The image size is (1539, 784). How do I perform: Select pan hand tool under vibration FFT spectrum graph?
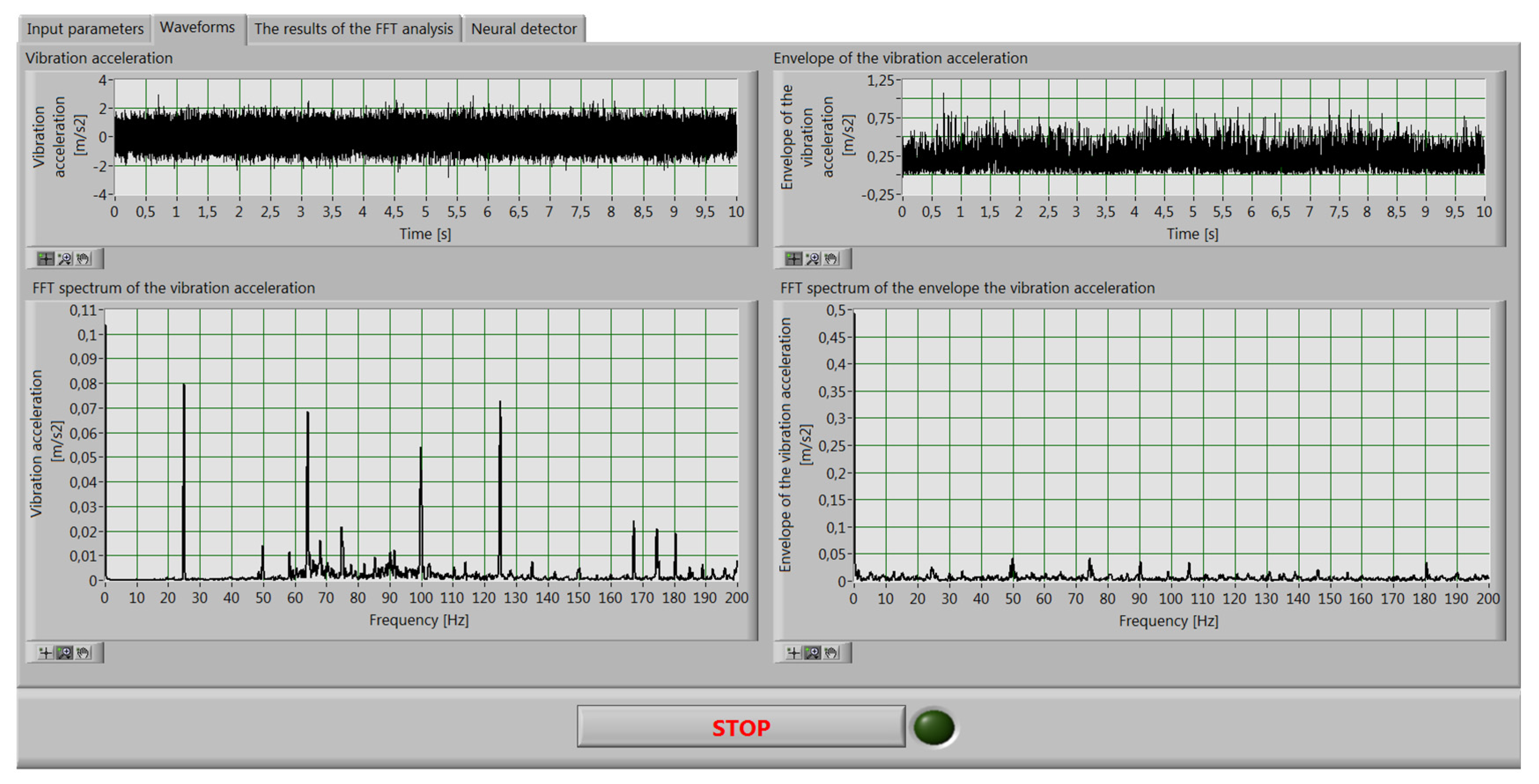[x=83, y=653]
